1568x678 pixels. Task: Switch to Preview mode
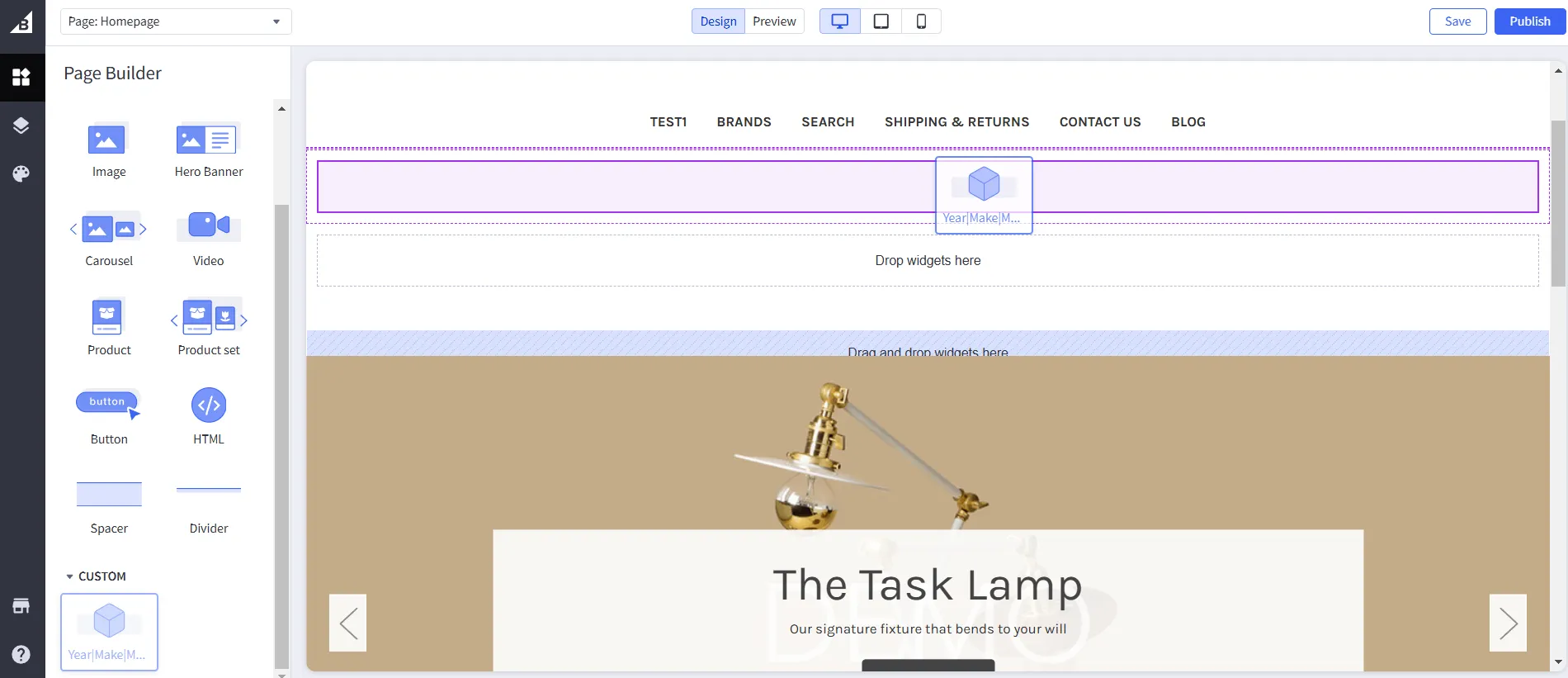point(774,21)
